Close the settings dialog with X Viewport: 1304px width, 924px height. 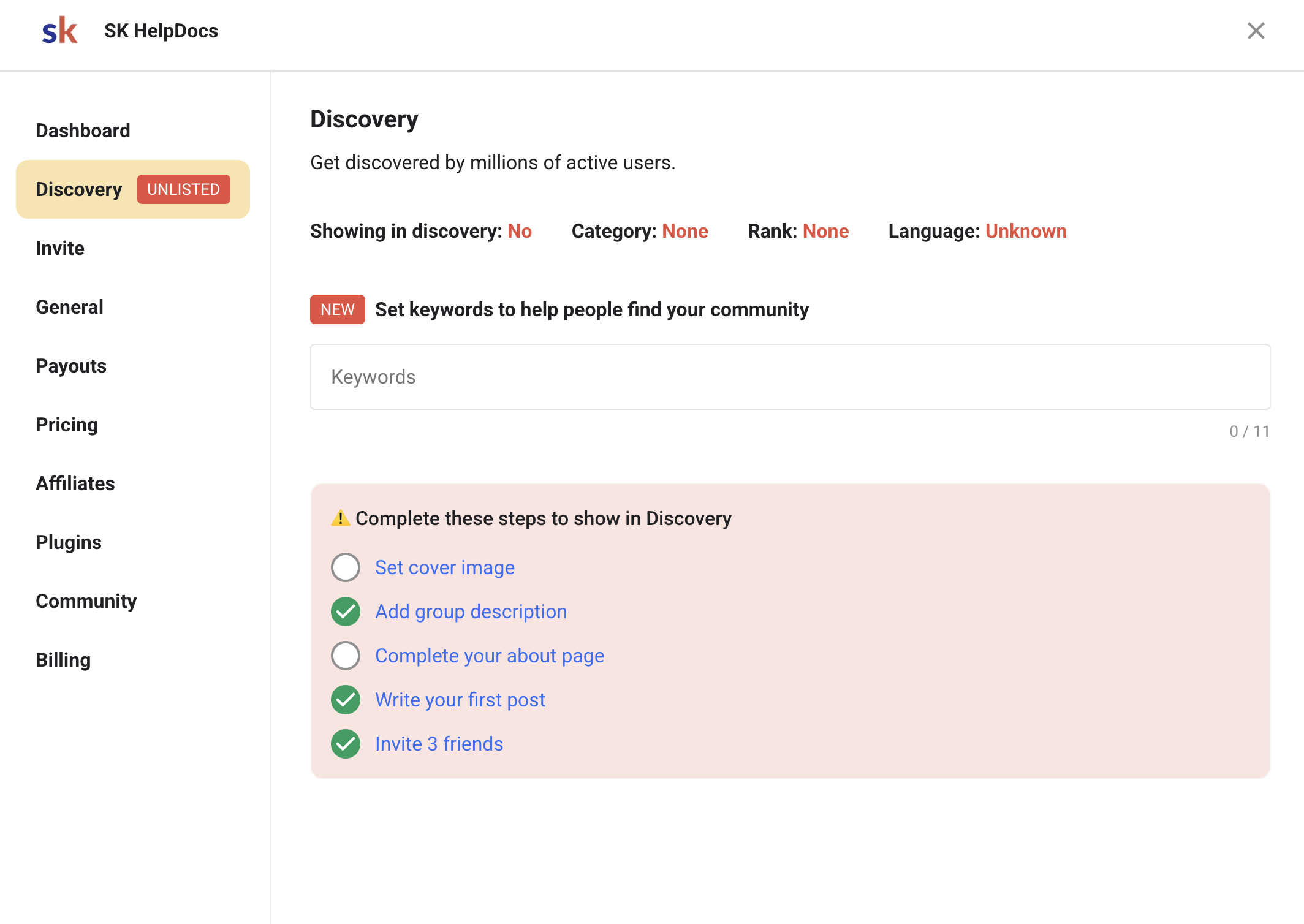click(x=1256, y=31)
